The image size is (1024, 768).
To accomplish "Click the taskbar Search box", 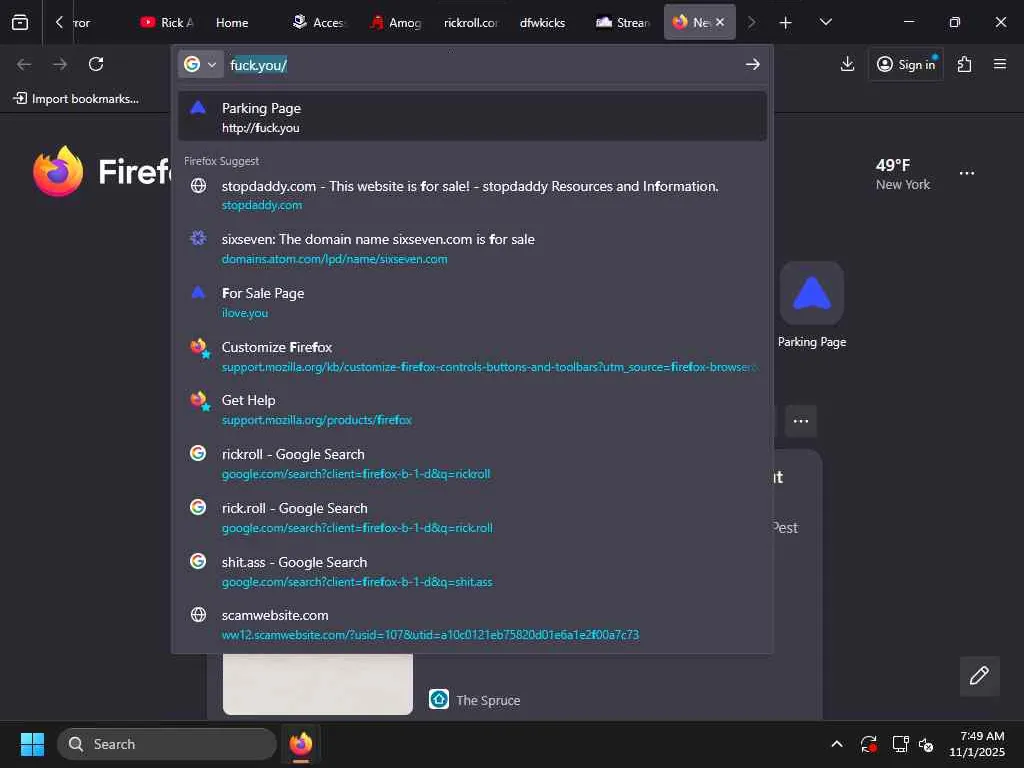I will tap(167, 744).
